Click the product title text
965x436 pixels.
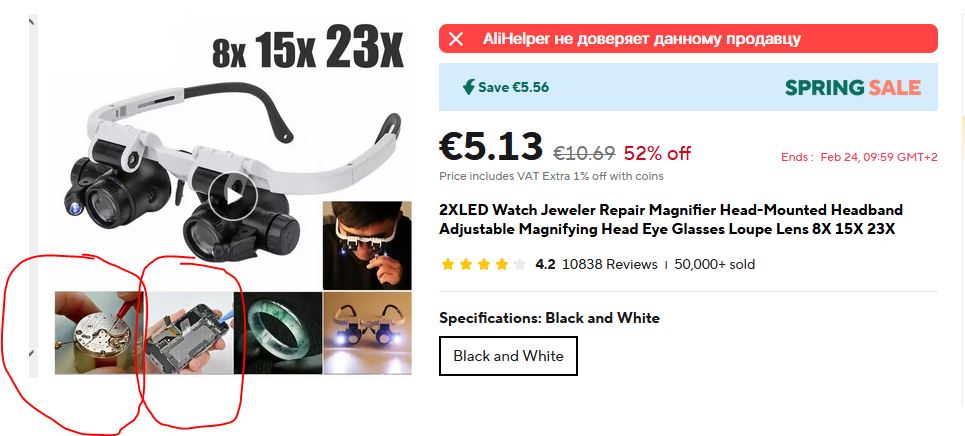(x=671, y=219)
